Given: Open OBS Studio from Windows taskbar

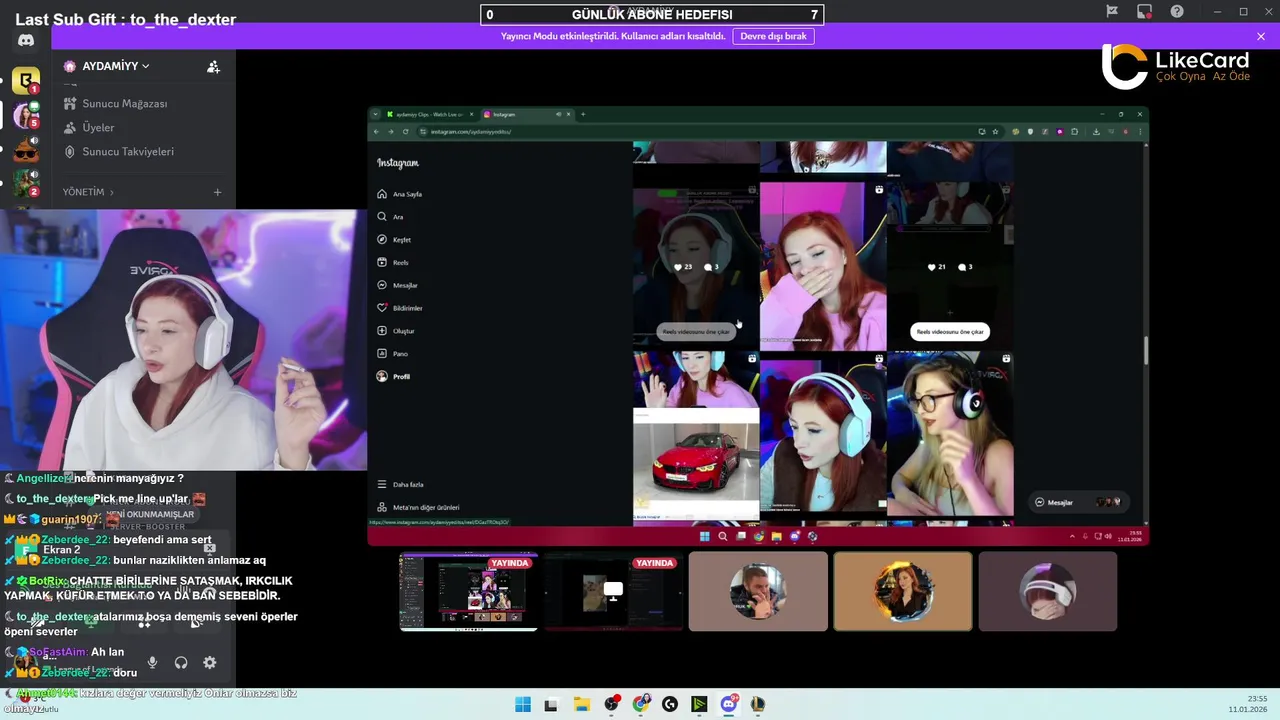Looking at the screenshot, I should tap(611, 704).
